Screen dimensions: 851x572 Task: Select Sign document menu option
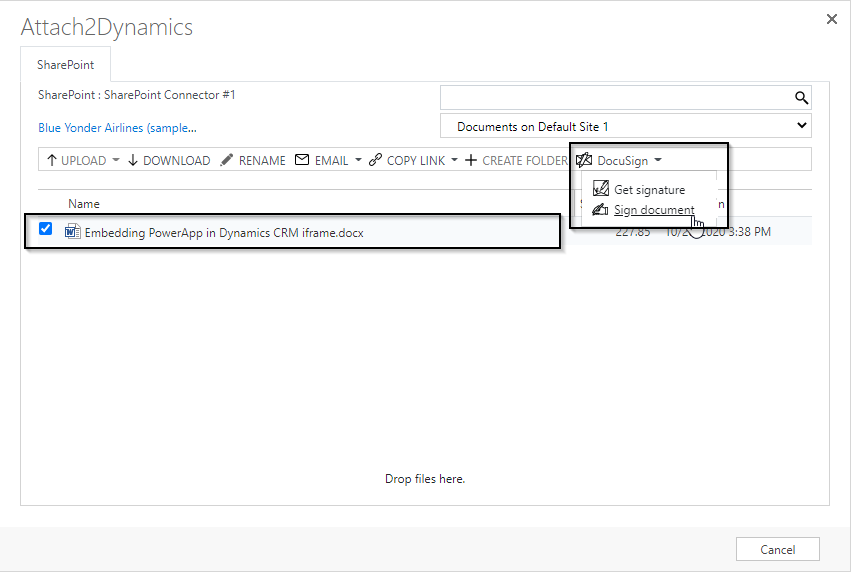click(654, 210)
